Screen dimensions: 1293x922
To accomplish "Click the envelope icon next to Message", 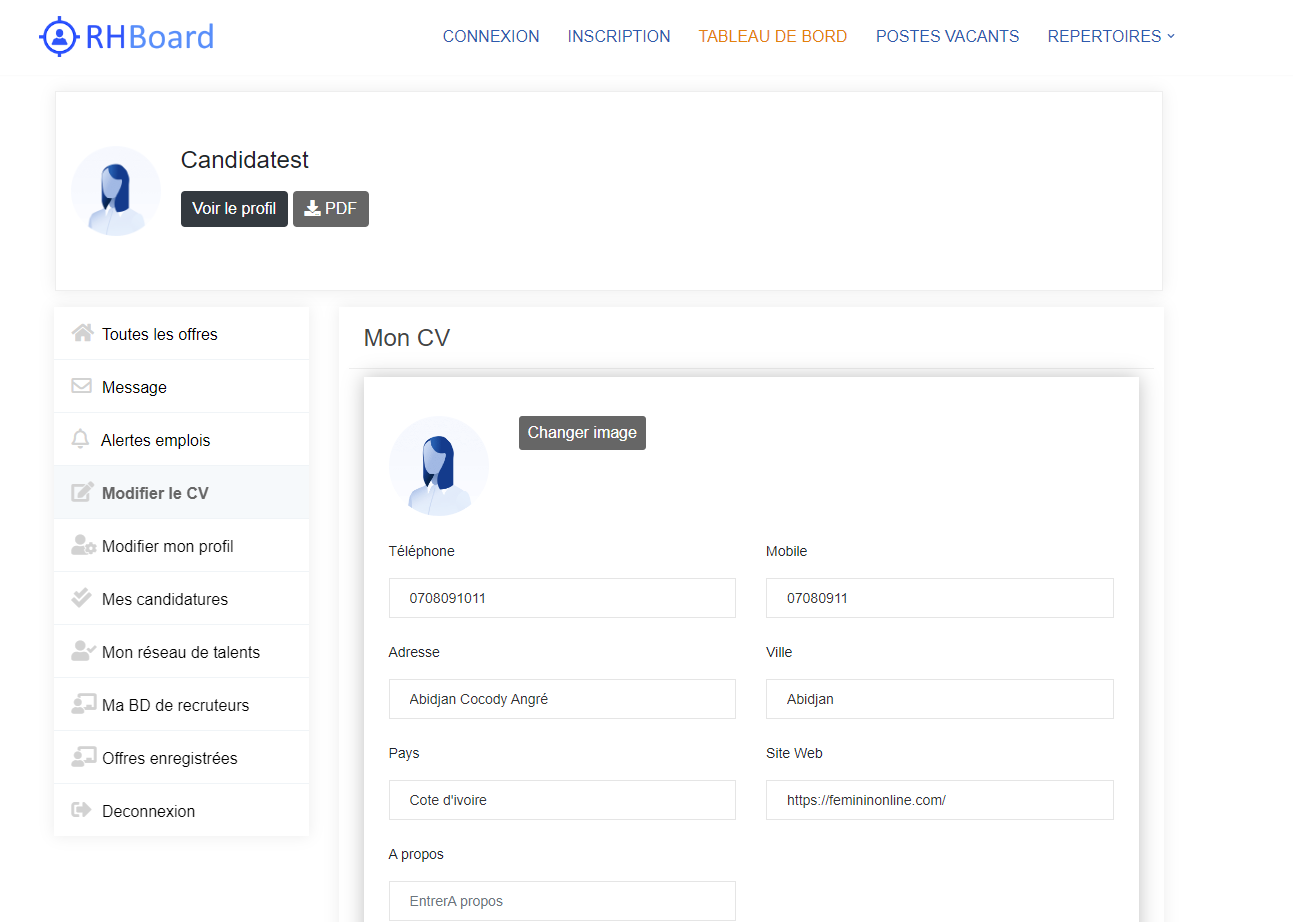I will 82,386.
